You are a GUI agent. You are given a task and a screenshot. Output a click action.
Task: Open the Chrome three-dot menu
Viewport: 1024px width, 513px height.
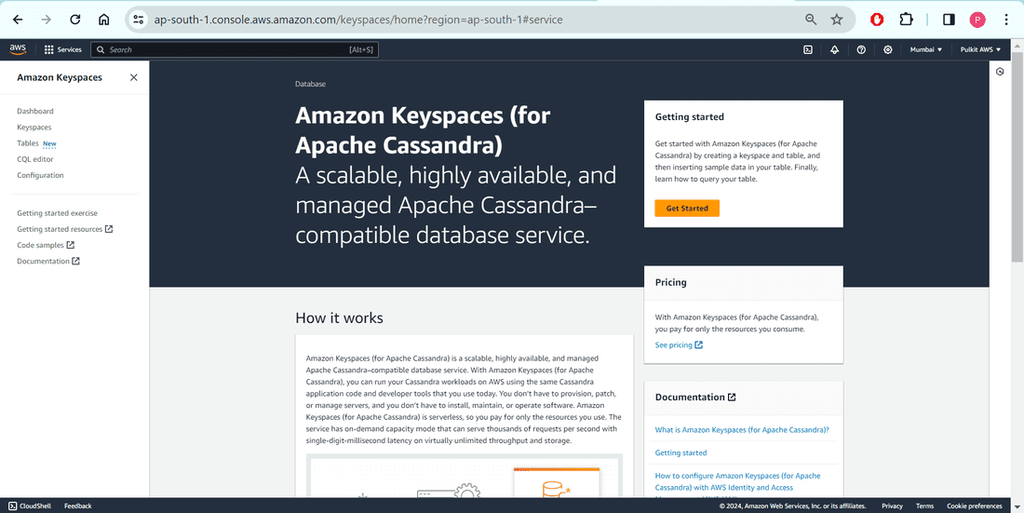point(1006,19)
